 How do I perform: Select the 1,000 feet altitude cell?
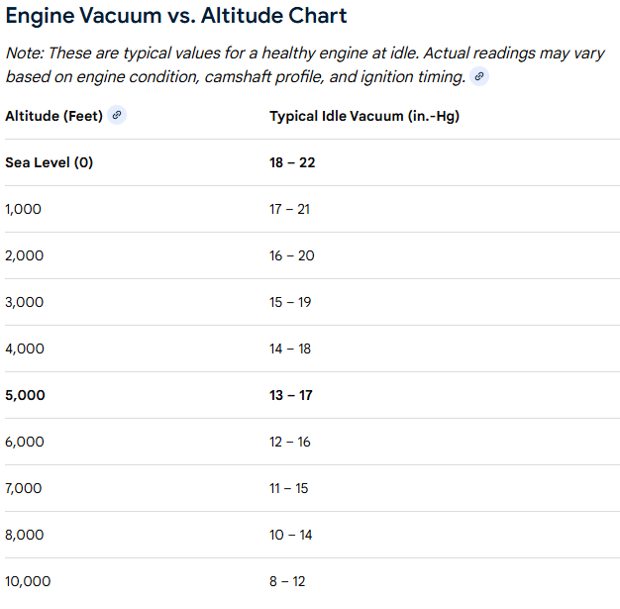click(24, 209)
